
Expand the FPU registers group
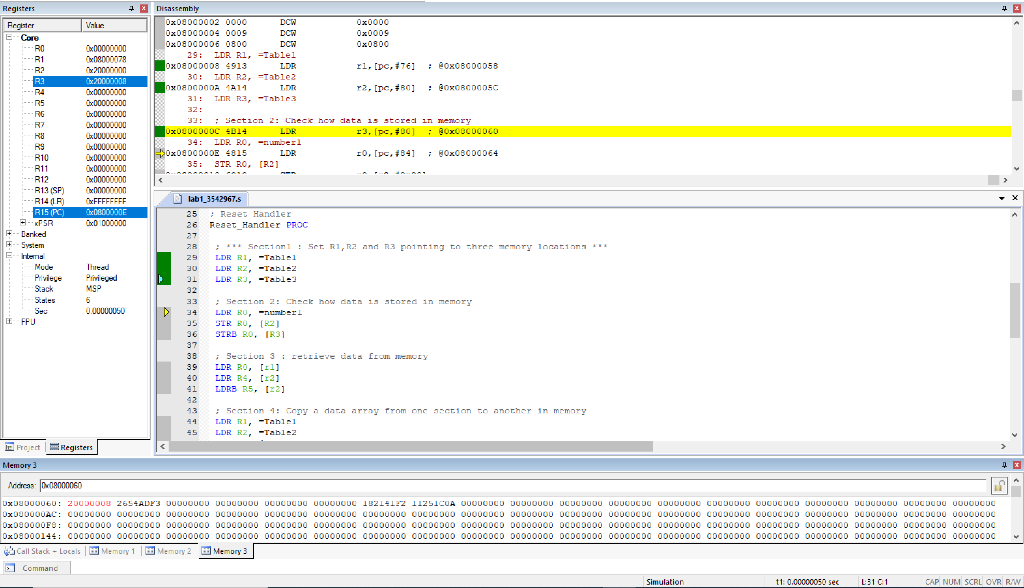10,322
